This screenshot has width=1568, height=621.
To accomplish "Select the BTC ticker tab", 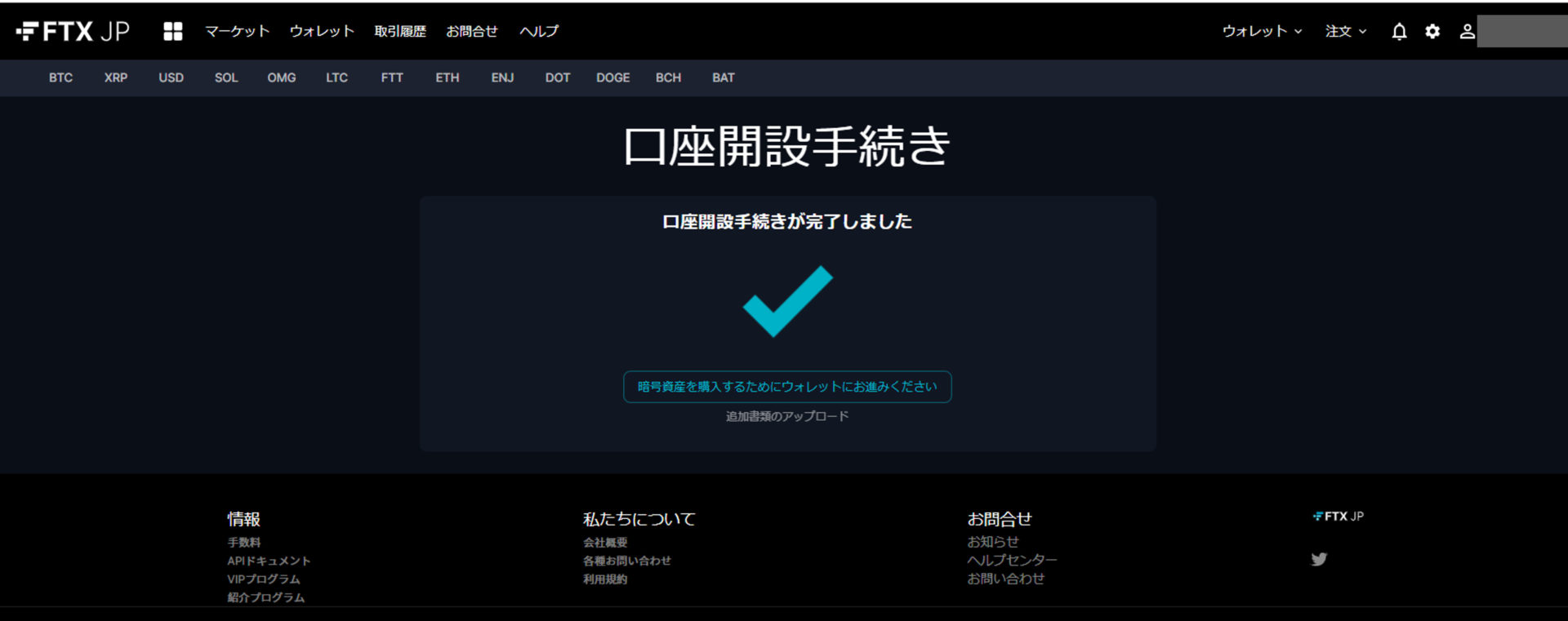I will click(60, 78).
